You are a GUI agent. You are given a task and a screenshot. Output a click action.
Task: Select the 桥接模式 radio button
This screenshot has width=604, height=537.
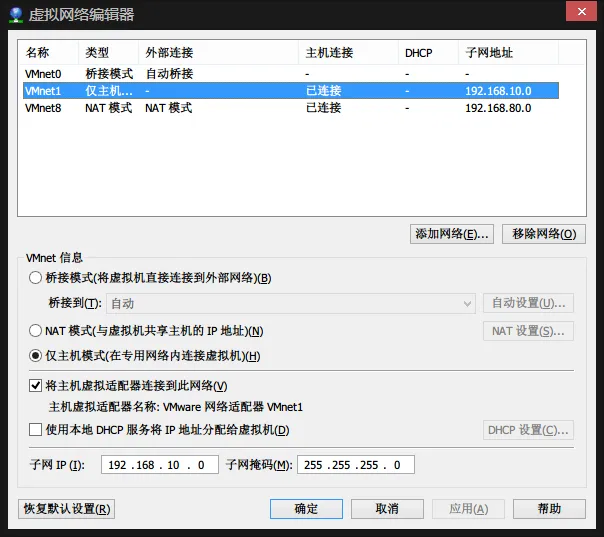coord(35,278)
